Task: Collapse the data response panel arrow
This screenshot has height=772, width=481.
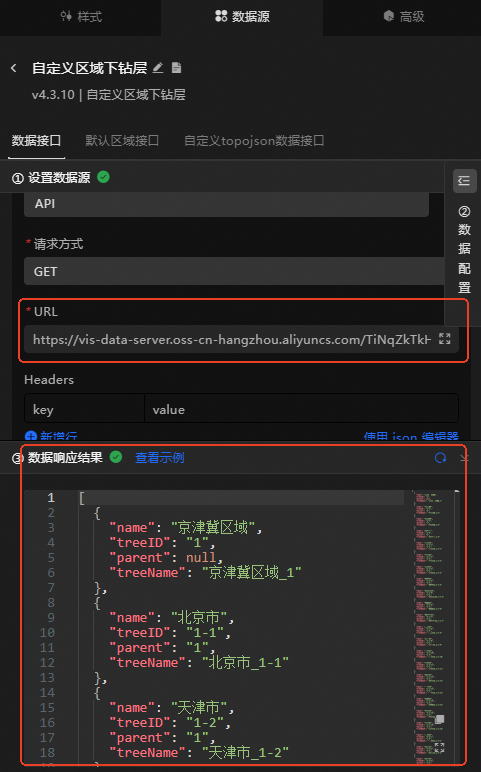Action: pyautogui.click(x=464, y=458)
